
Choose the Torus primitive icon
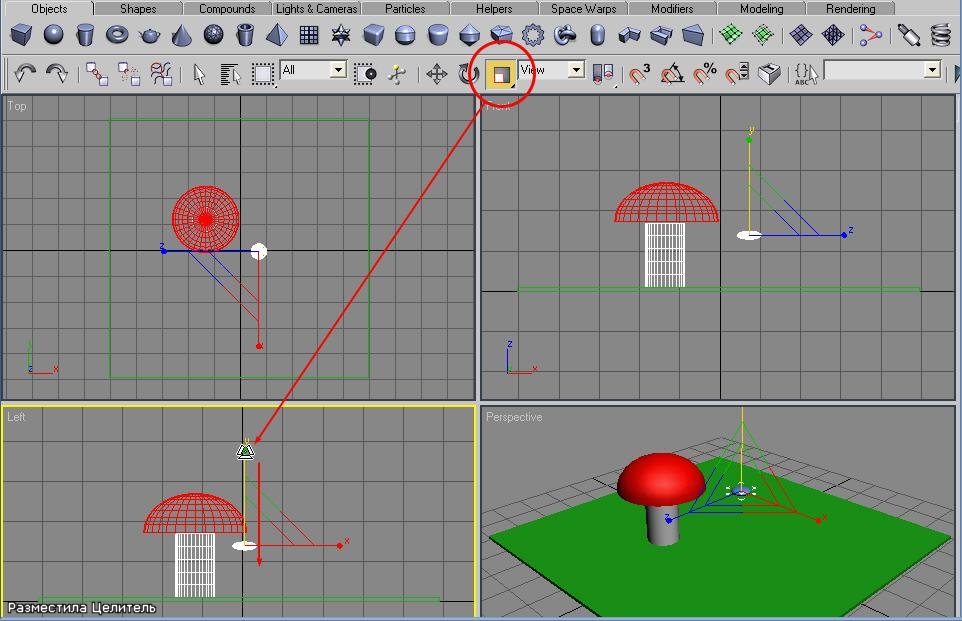coord(117,35)
